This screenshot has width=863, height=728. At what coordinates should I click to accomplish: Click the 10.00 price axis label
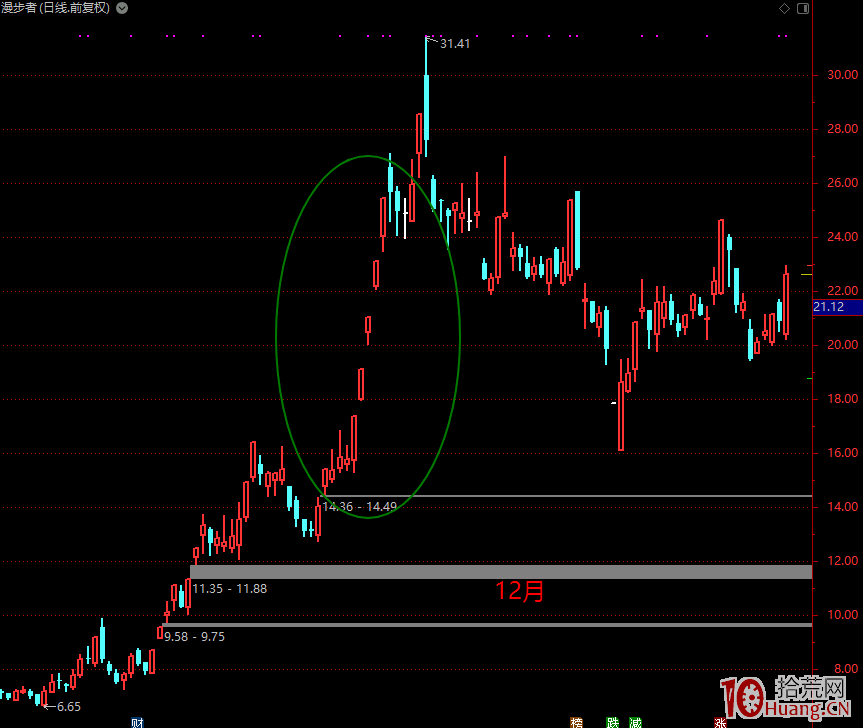point(843,615)
